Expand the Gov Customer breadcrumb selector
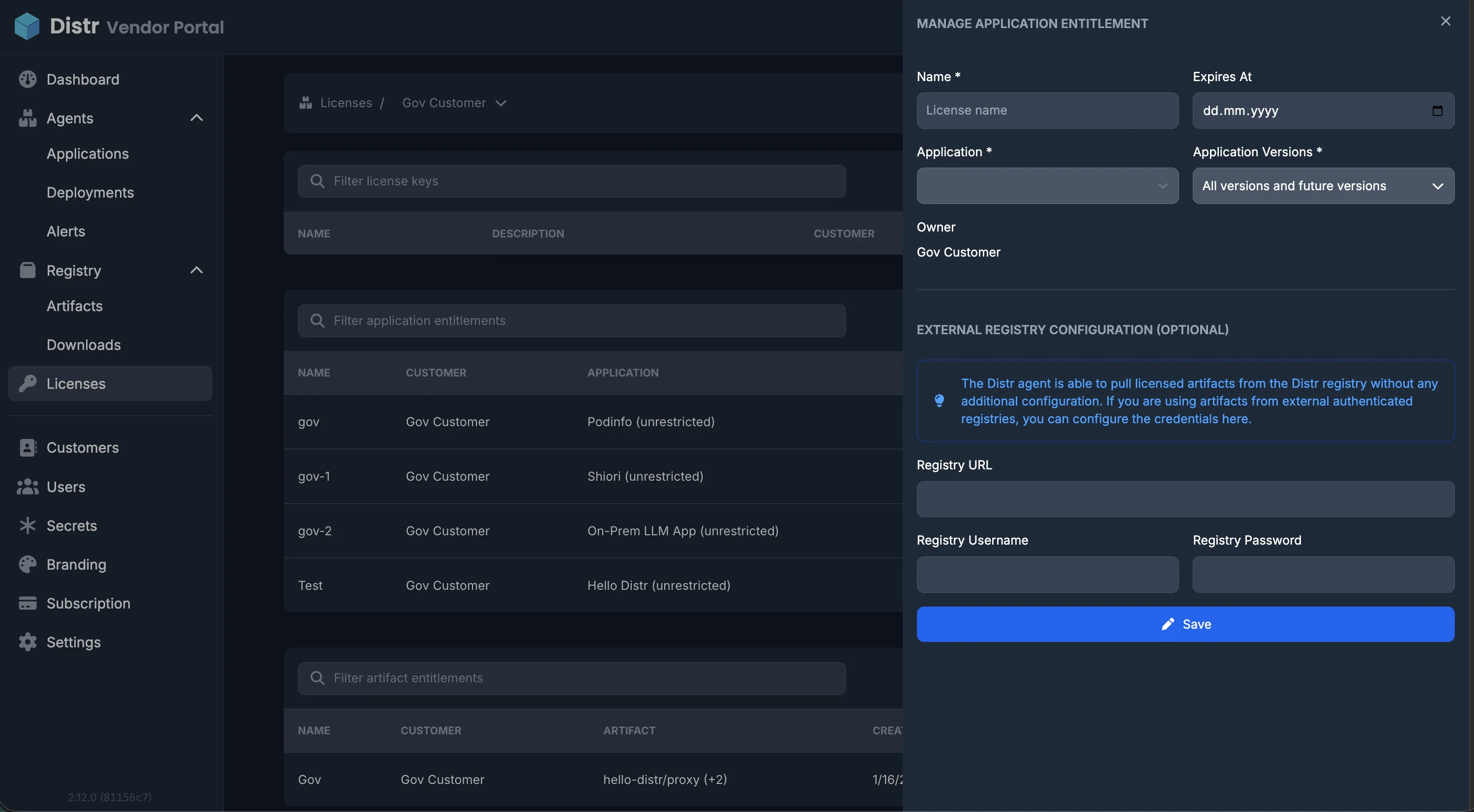This screenshot has width=1474, height=812. coord(501,103)
